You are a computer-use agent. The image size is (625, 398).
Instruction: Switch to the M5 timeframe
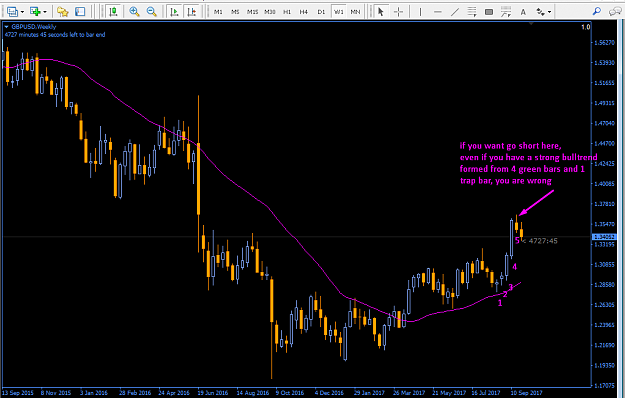[235, 12]
